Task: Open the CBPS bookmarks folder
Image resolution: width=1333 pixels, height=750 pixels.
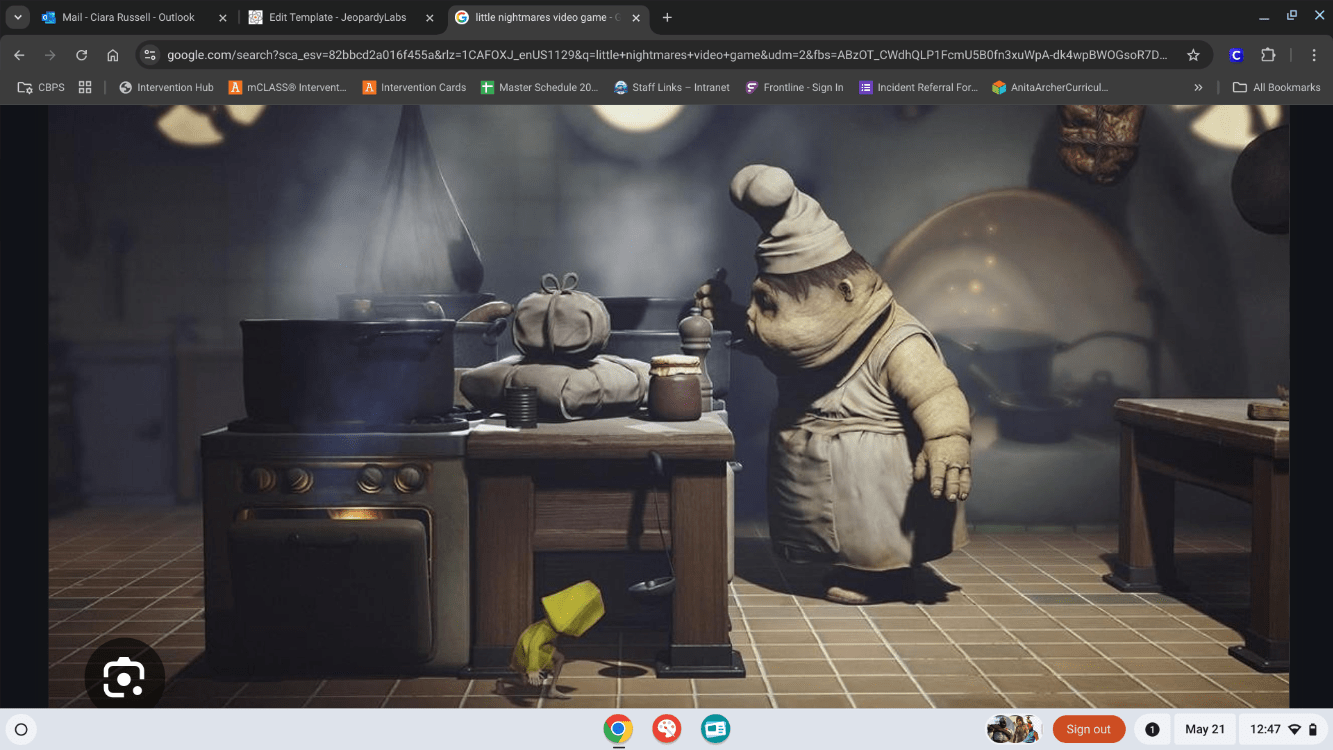Action: pos(41,87)
